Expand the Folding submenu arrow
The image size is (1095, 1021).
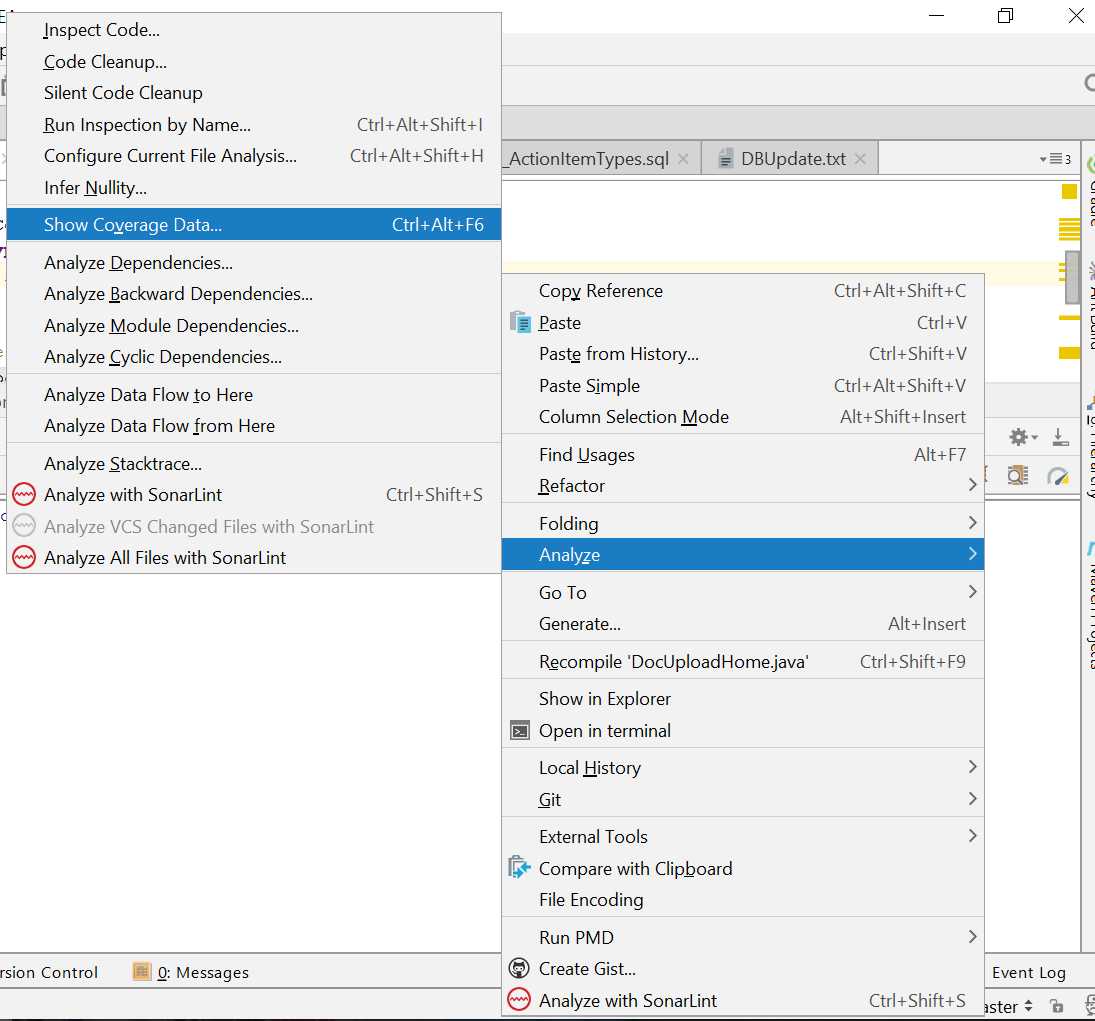[972, 522]
